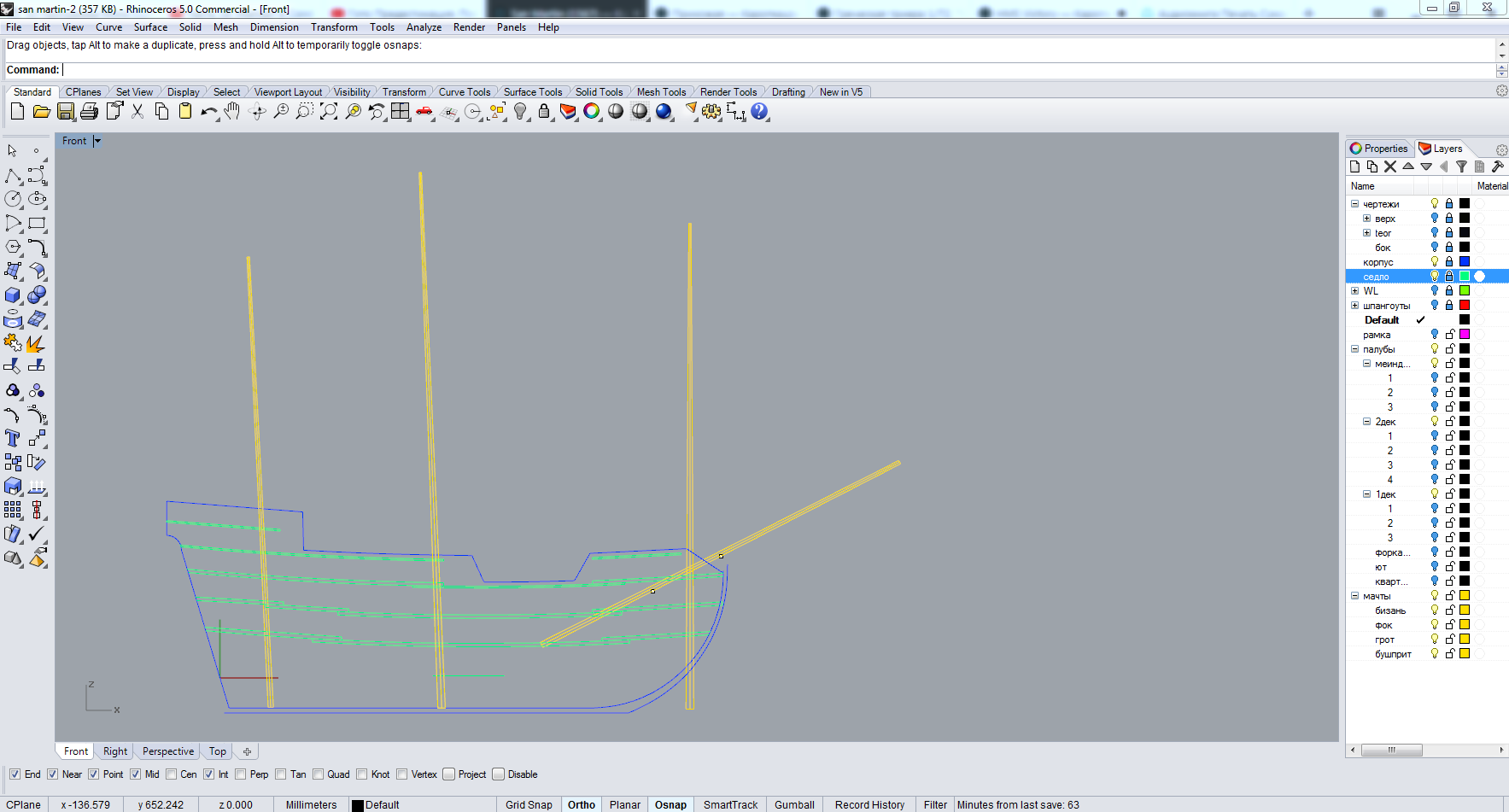This screenshot has height=812, width=1509.
Task: Click the red шпангоуты layer color swatch
Action: click(x=1465, y=306)
